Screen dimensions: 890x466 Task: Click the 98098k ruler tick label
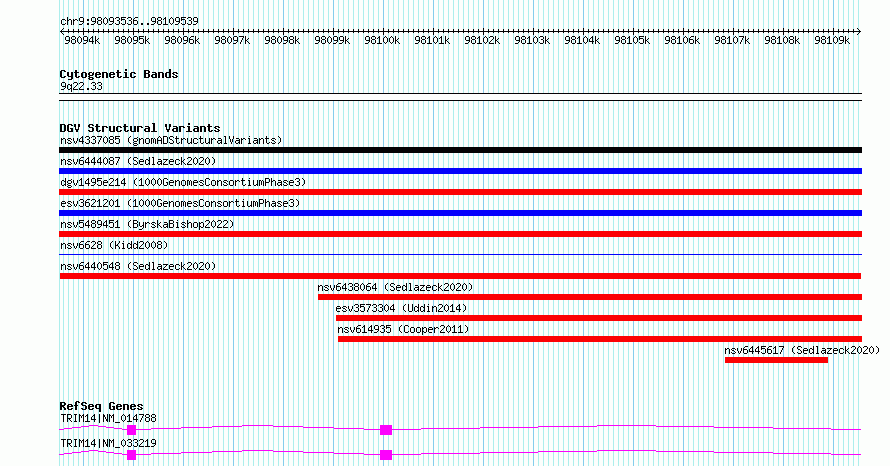[x=282, y=40]
